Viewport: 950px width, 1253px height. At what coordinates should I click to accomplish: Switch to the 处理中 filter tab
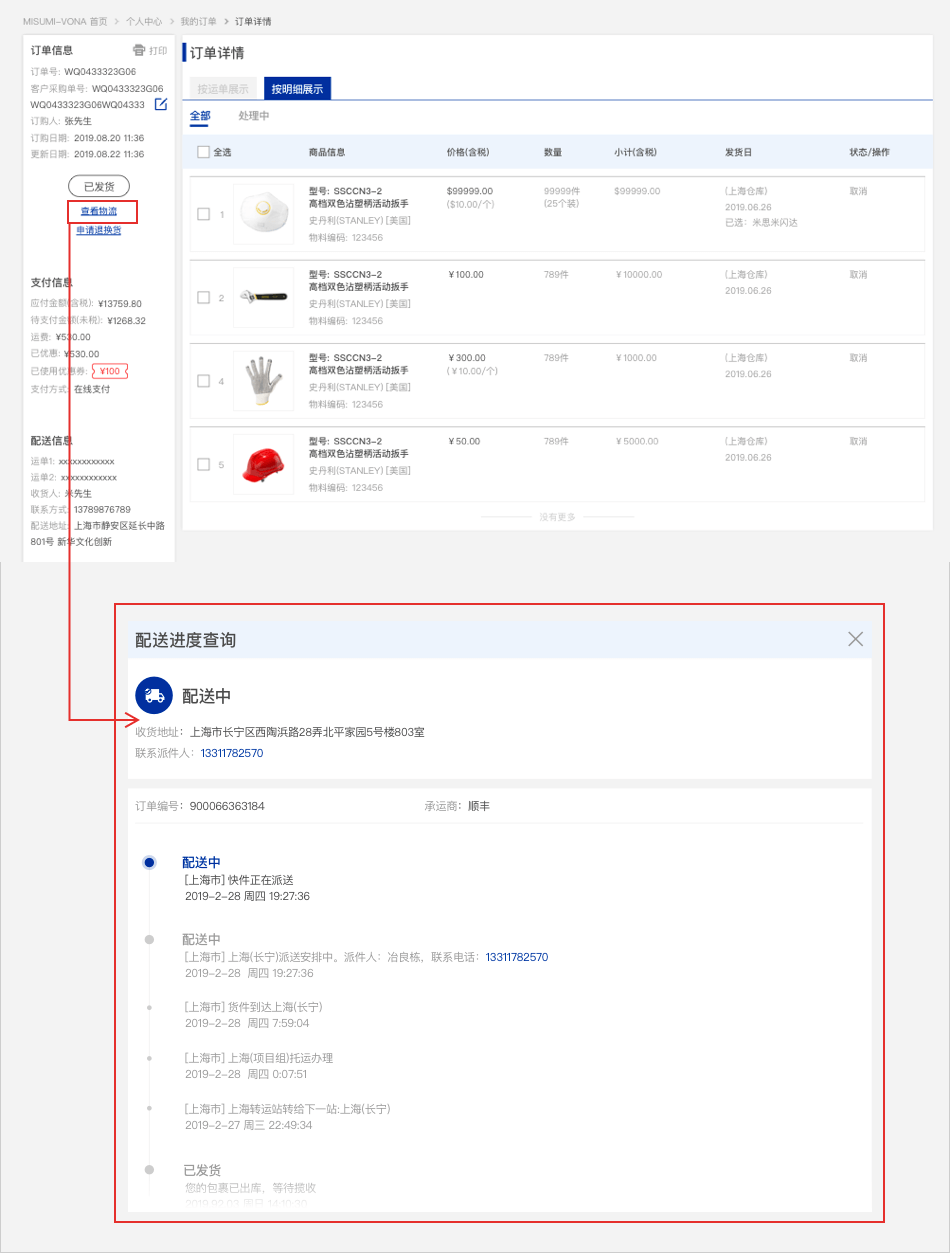click(254, 117)
